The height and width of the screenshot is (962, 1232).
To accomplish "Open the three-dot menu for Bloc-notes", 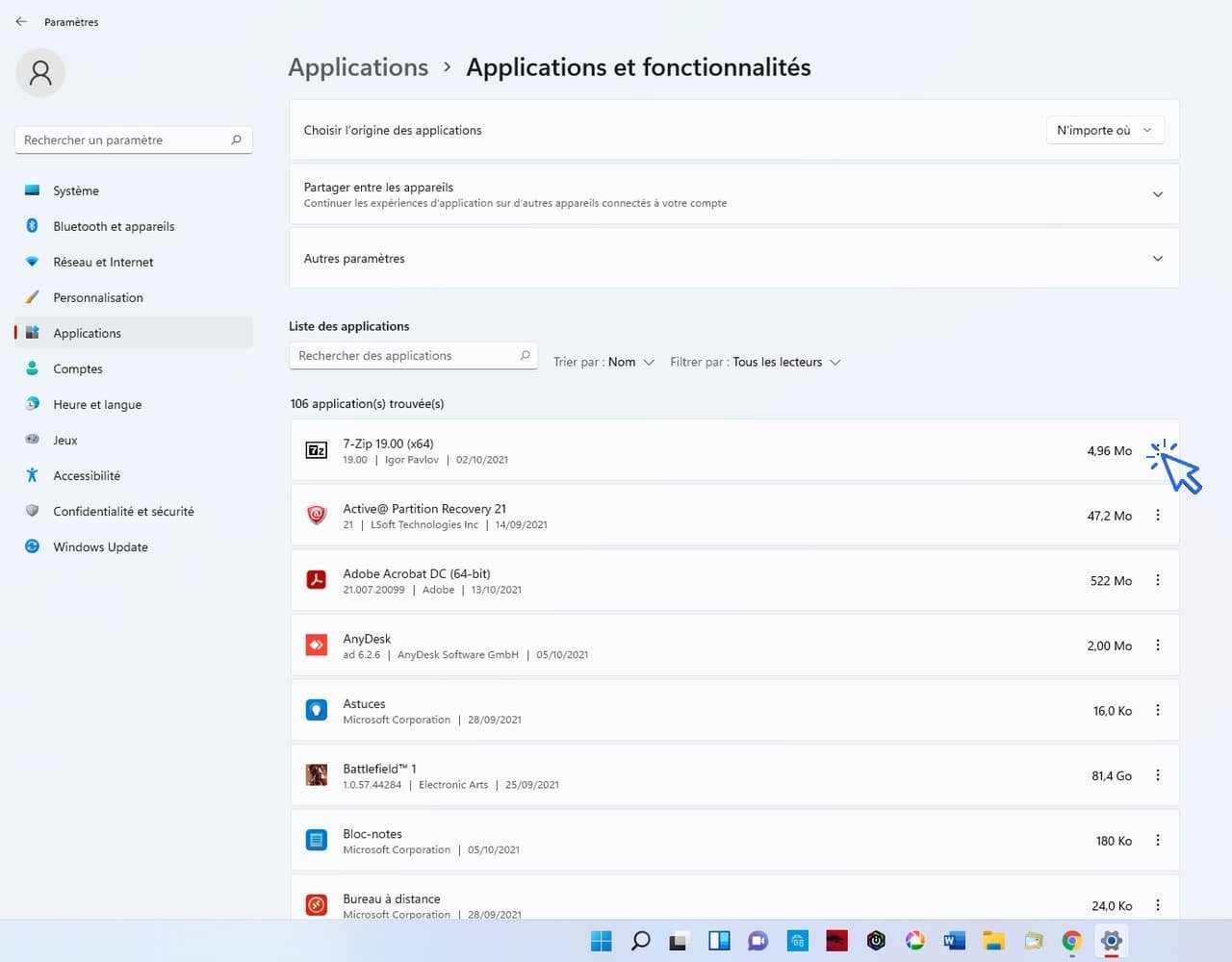I will tap(1158, 840).
